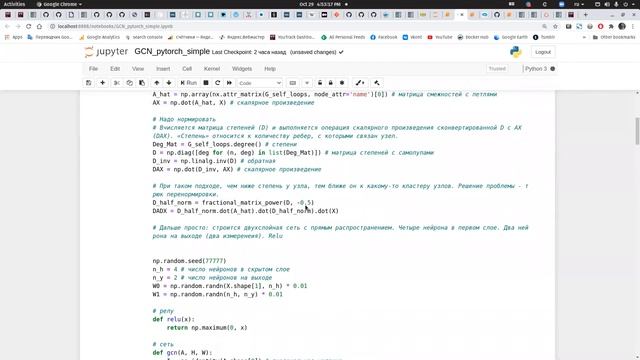The width and height of the screenshot is (640, 360).
Task: Expand the small dropdown after the keyboard icon
Action: coord(307,83)
